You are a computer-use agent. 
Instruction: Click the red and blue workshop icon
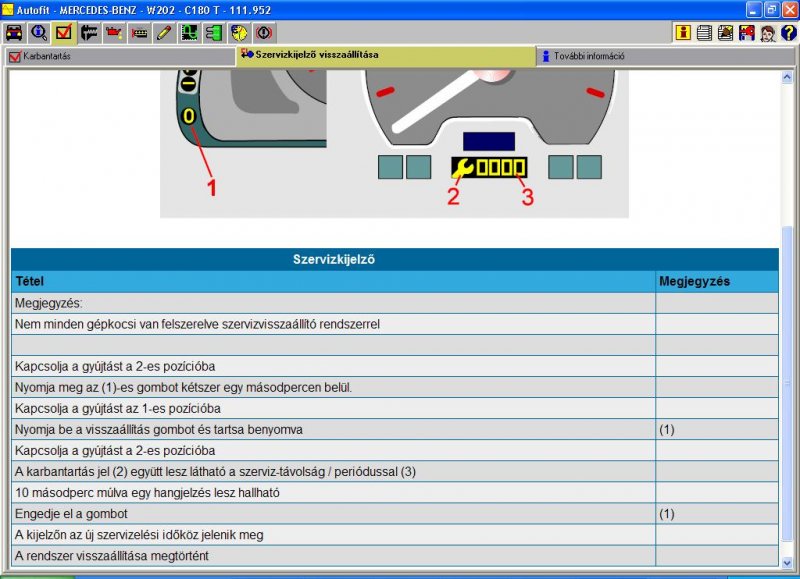(746, 33)
